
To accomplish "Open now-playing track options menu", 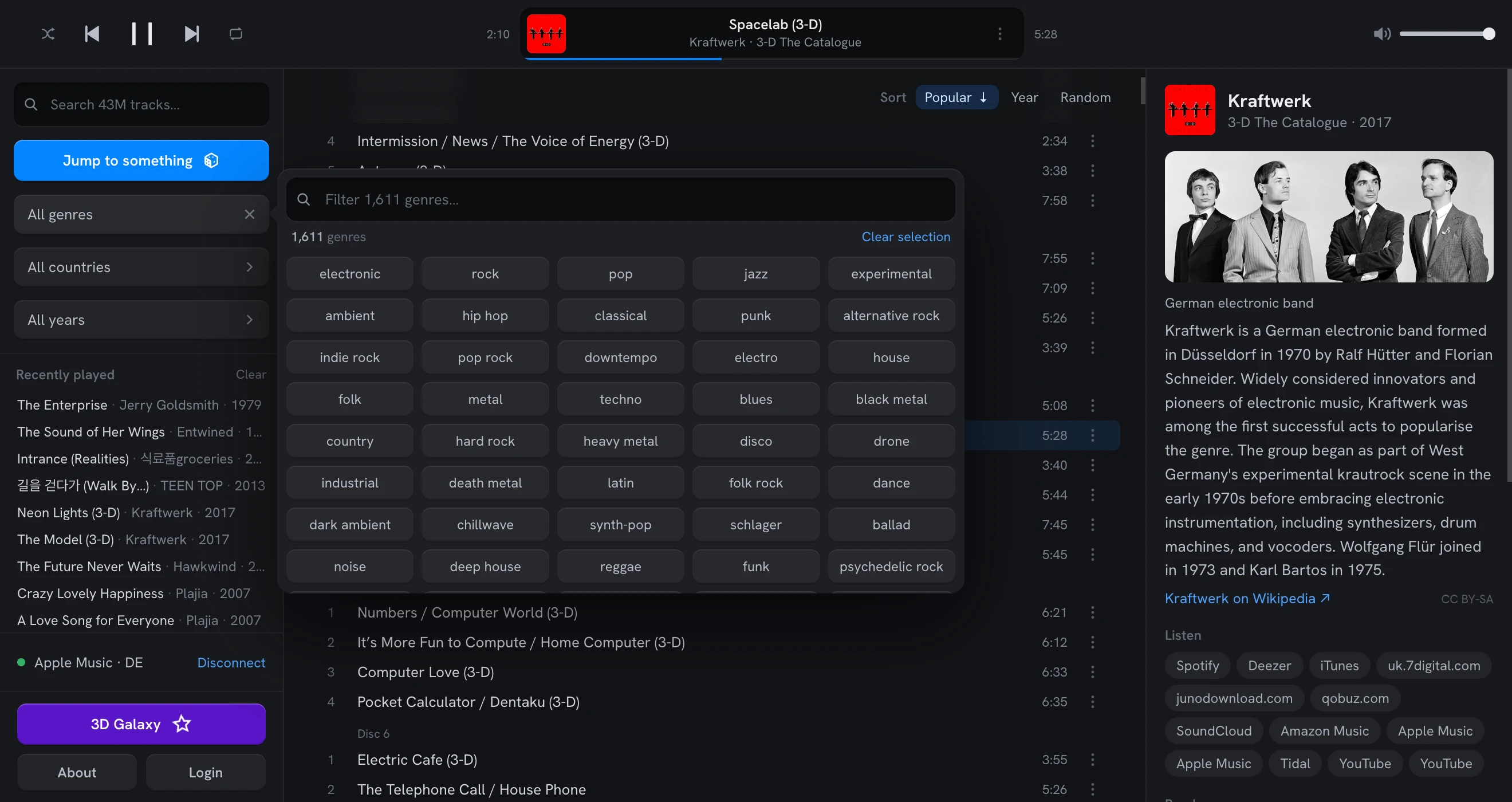I will 999,34.
